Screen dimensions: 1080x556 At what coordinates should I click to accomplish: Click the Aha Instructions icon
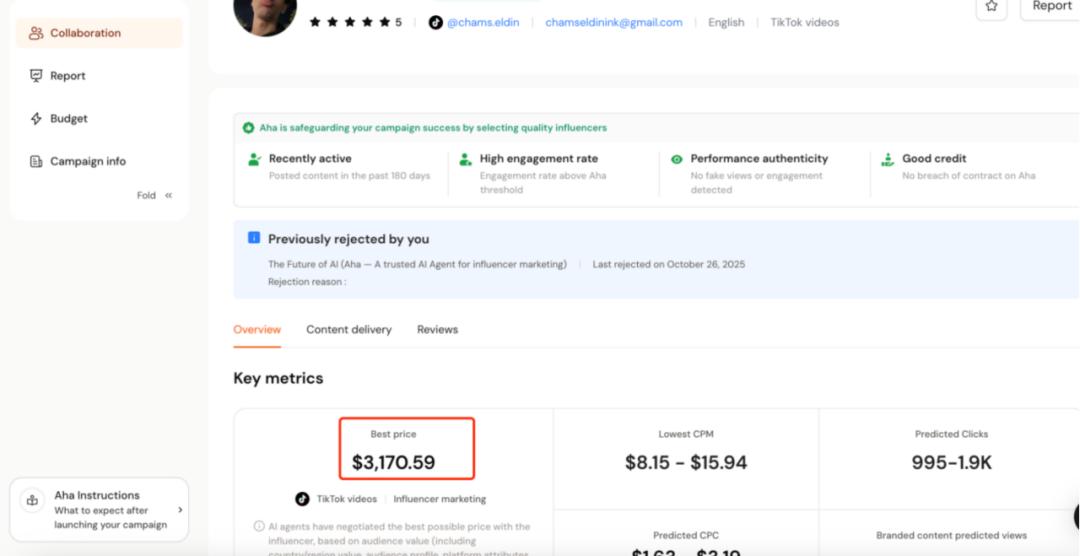[32, 501]
